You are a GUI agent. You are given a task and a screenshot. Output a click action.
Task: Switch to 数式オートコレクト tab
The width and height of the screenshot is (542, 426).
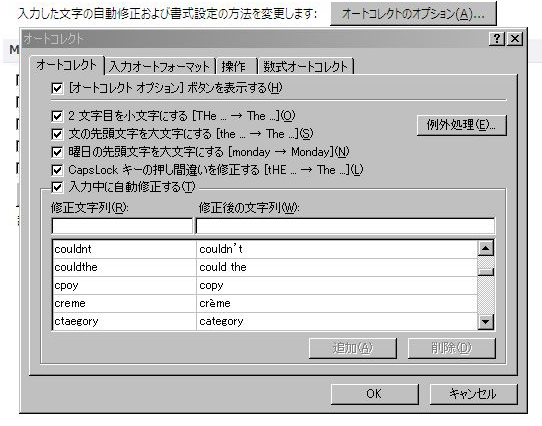(x=306, y=66)
